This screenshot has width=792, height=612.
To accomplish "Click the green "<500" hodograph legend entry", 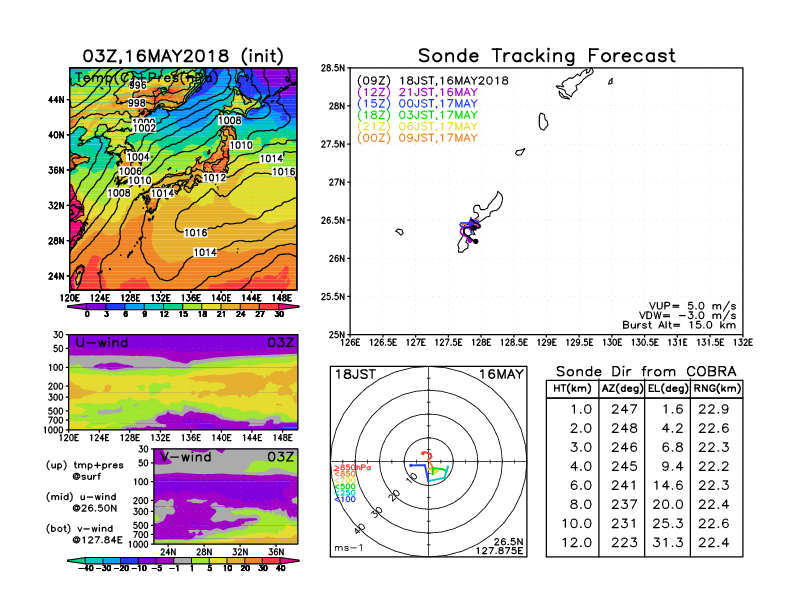I will tap(344, 487).
